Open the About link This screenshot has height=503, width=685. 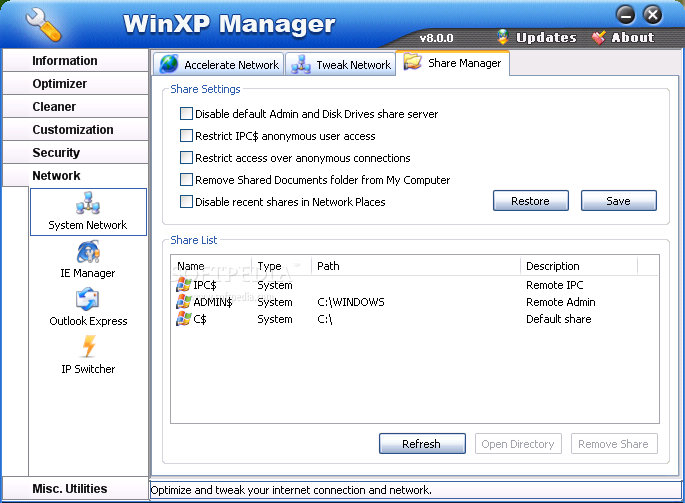(x=633, y=37)
